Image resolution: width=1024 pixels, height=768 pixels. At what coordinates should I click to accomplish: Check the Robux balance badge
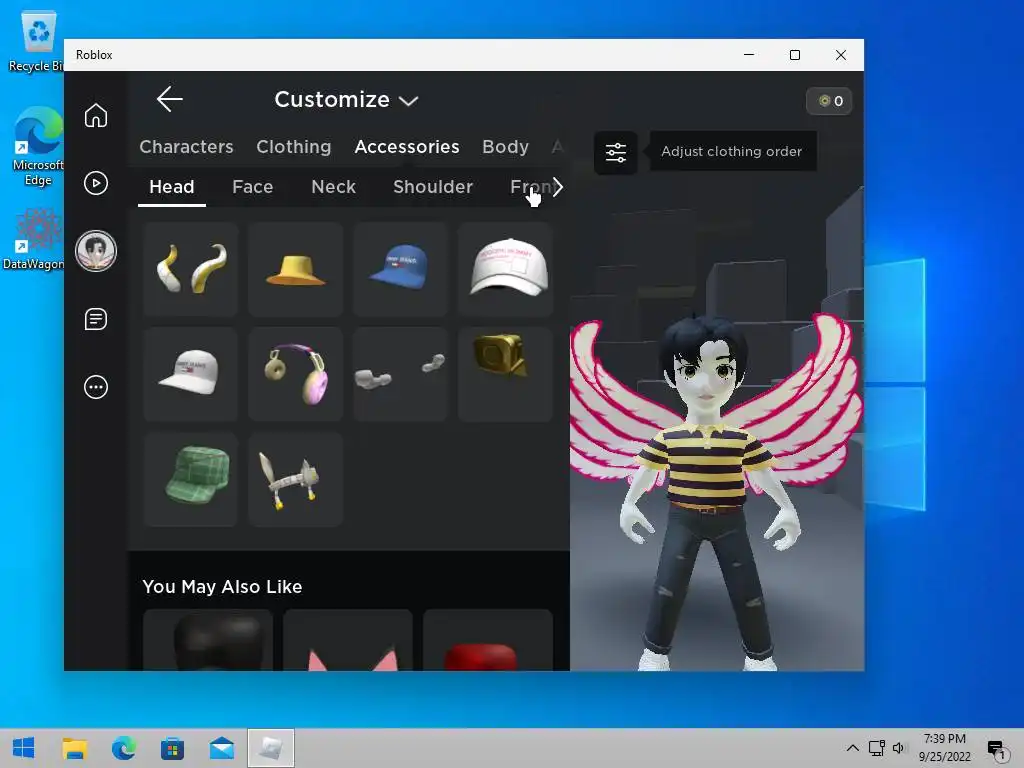[x=829, y=101]
